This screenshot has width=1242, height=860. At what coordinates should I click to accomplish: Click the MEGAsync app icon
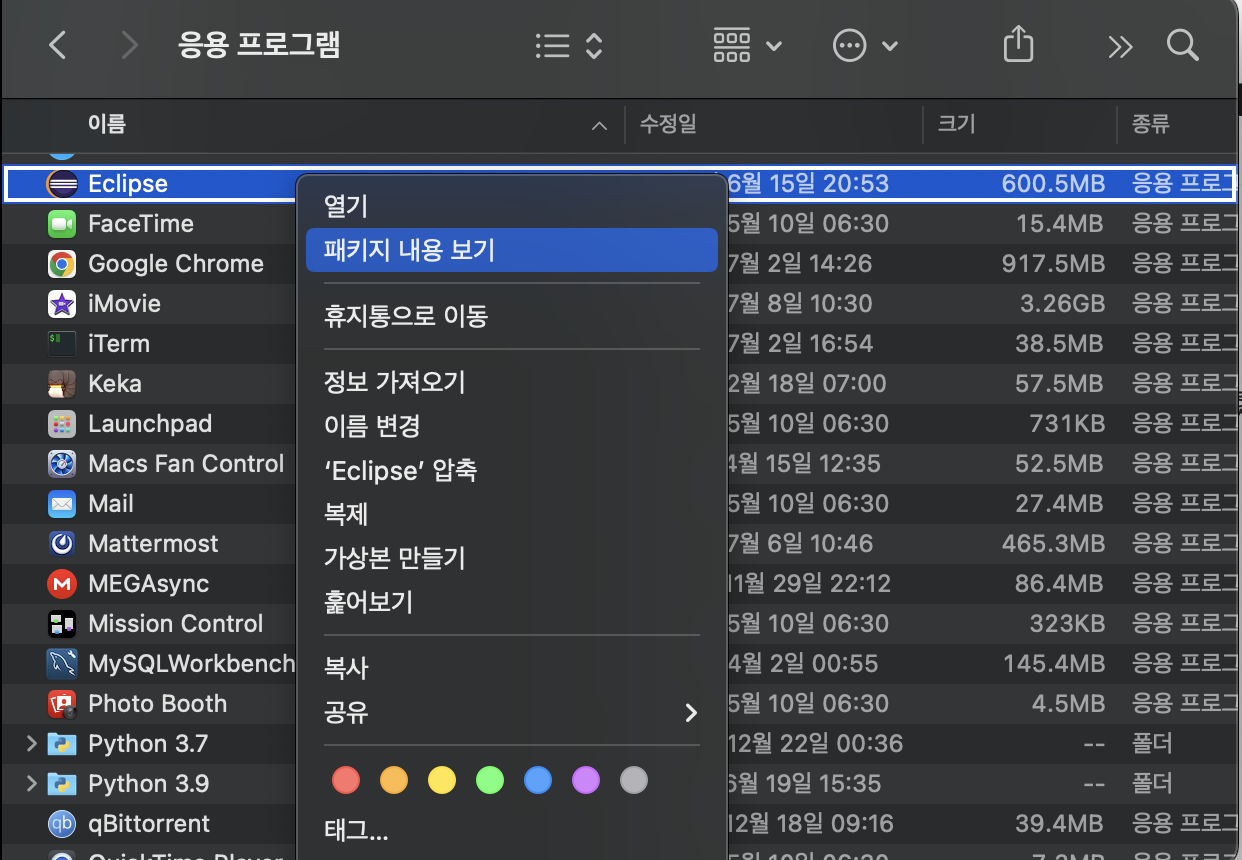pos(62,584)
